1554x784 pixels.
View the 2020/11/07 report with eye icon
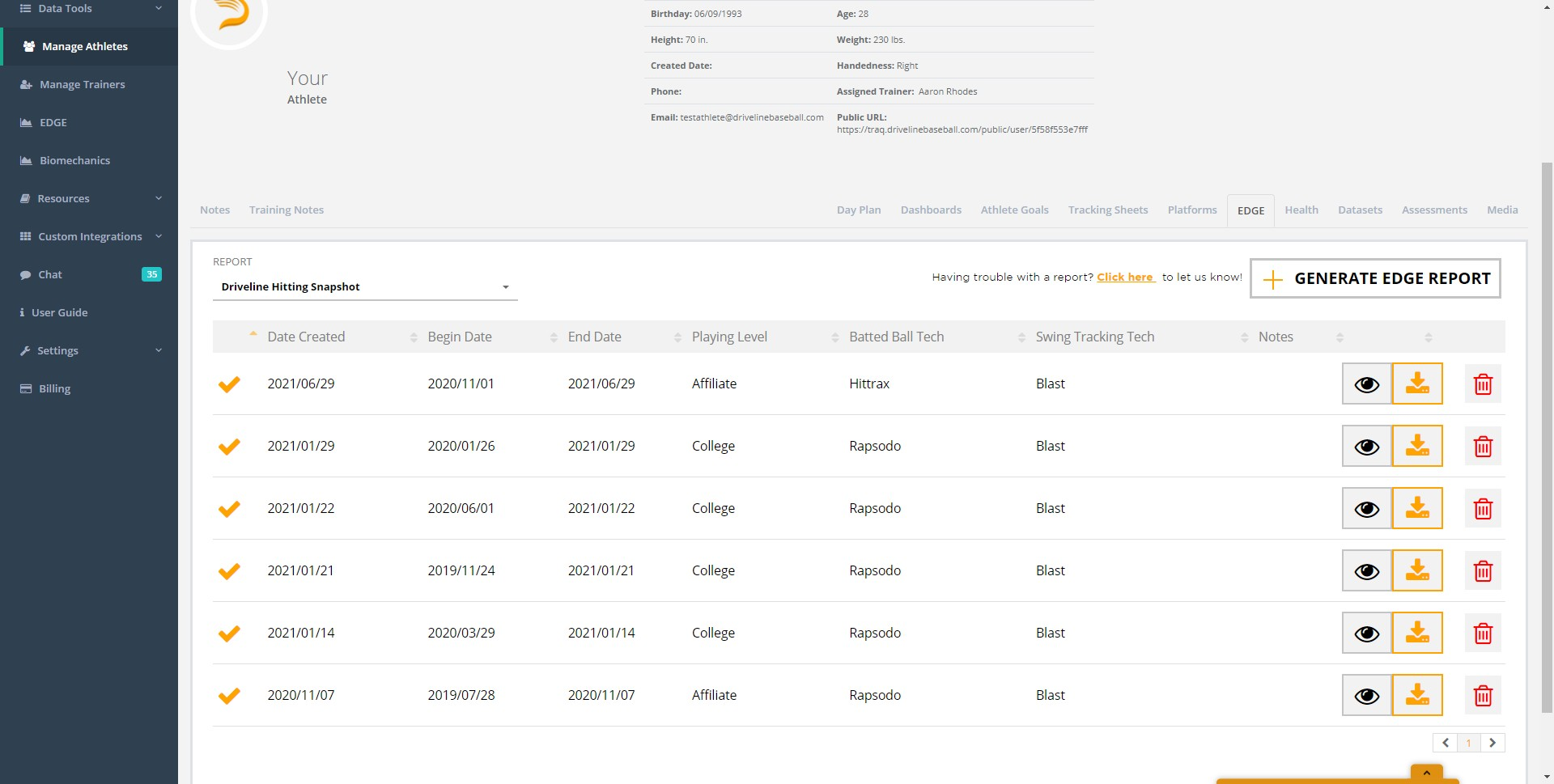(x=1367, y=695)
